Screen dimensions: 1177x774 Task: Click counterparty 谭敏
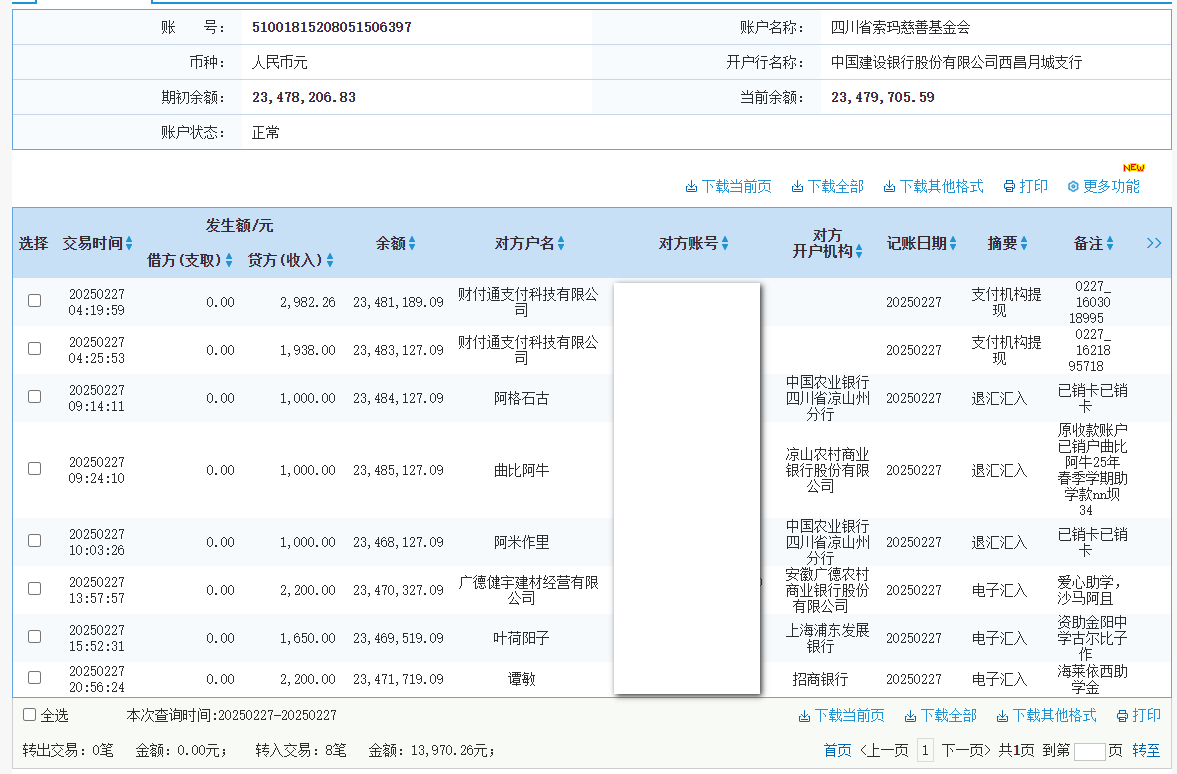521,679
